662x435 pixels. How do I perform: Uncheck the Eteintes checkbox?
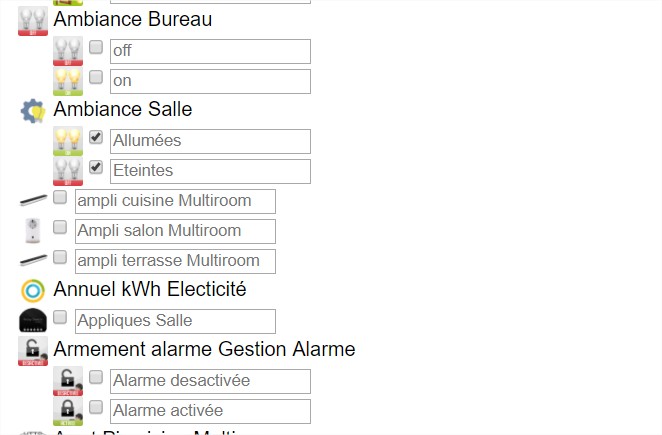pyautogui.click(x=96, y=167)
